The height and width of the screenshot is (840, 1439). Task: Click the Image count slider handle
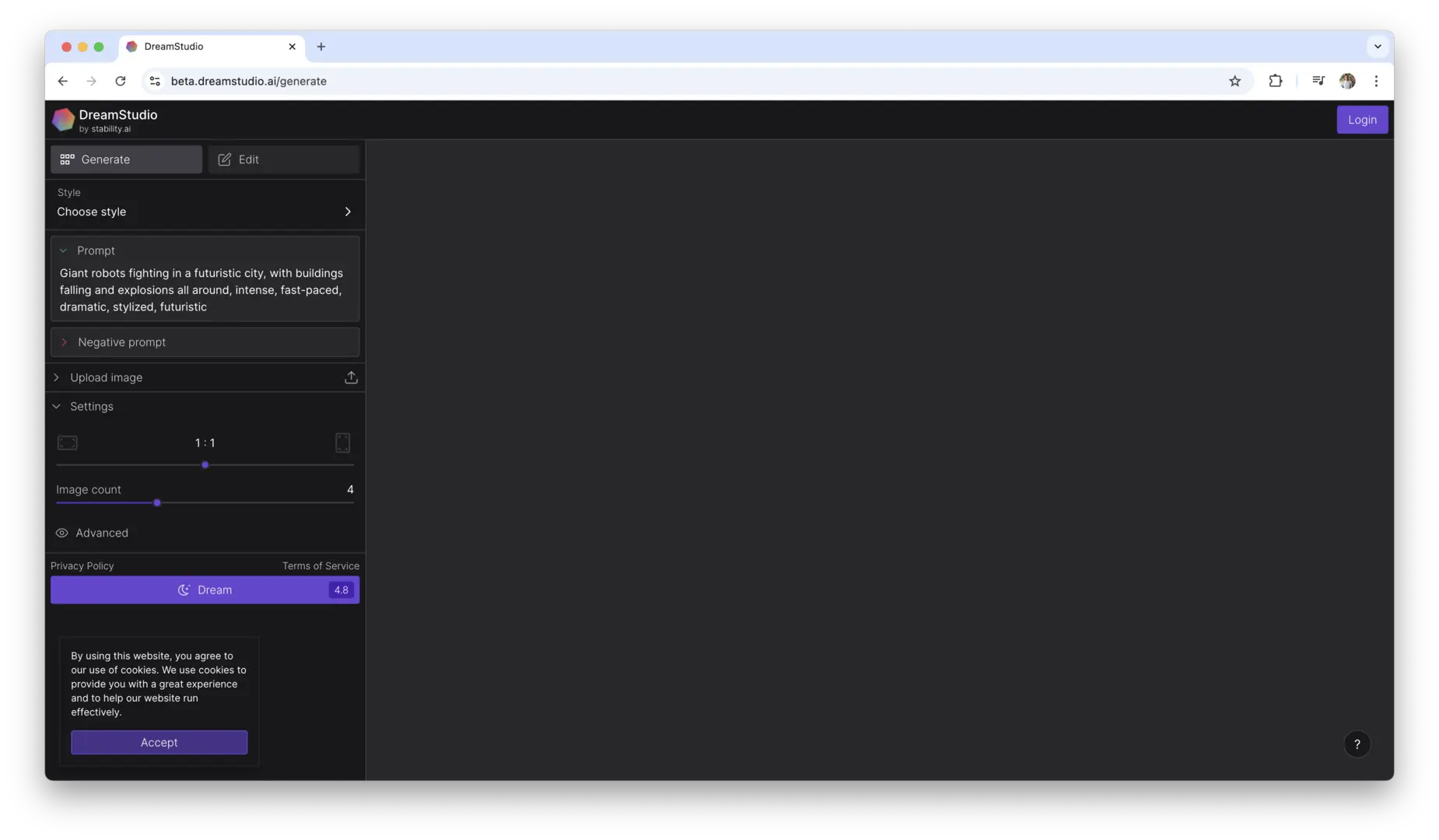157,503
